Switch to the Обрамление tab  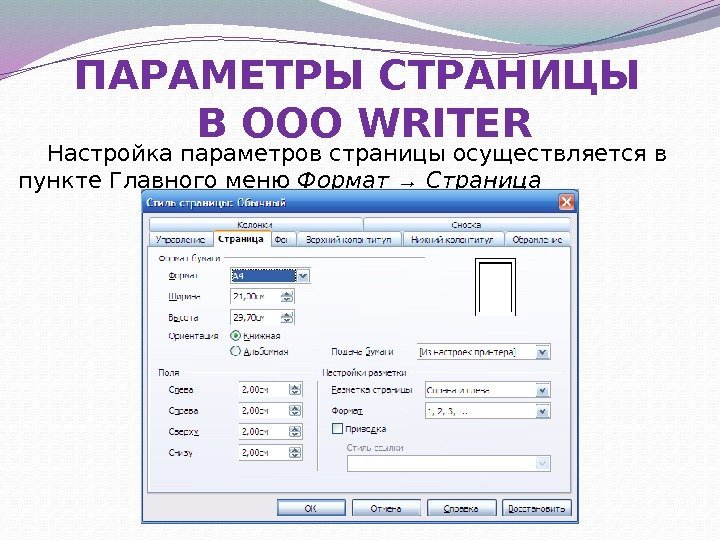[x=537, y=240]
